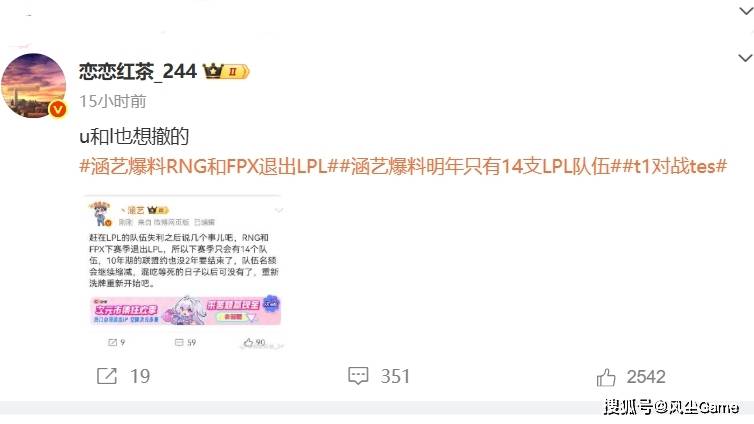Click the 2542 likes count
Screen dimensions: 754x424
click(646, 377)
